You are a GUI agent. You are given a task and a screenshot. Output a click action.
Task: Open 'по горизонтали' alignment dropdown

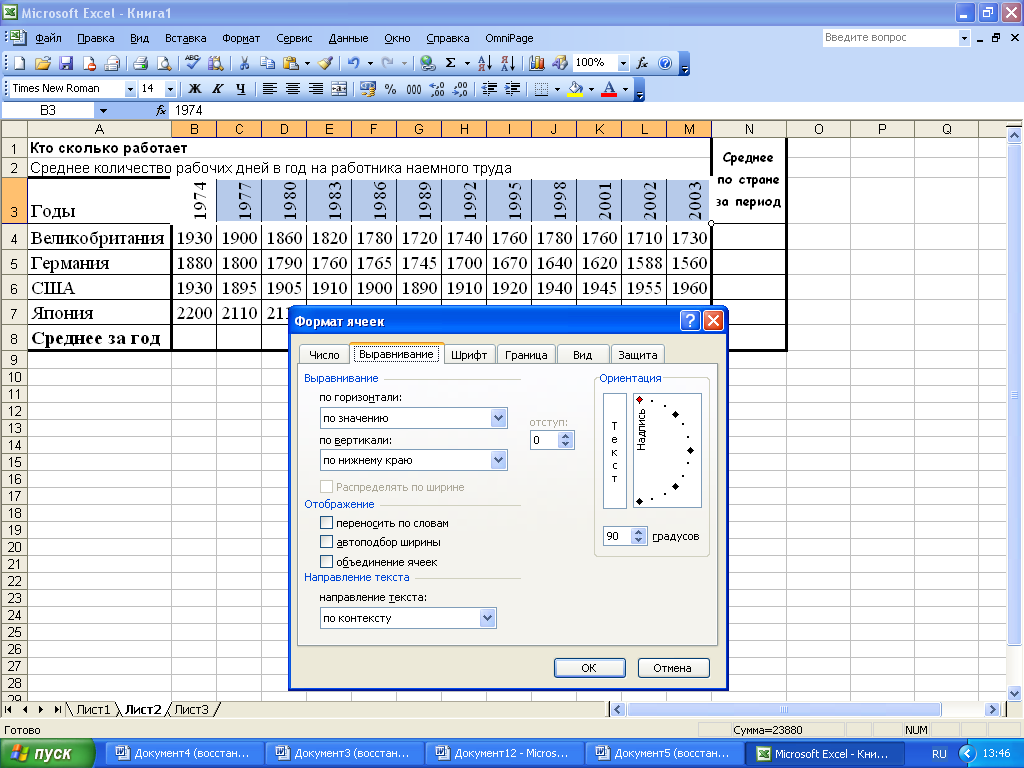[x=498, y=418]
